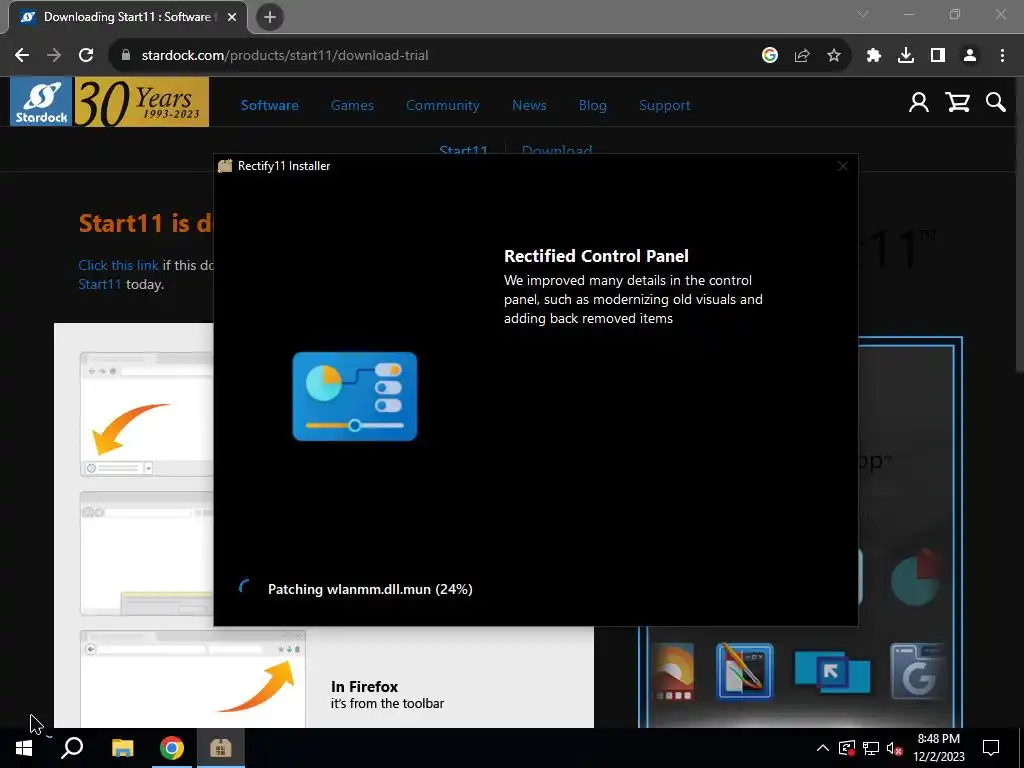This screenshot has height=768, width=1024.
Task: Open a new tab with the plus button
Action: point(270,17)
